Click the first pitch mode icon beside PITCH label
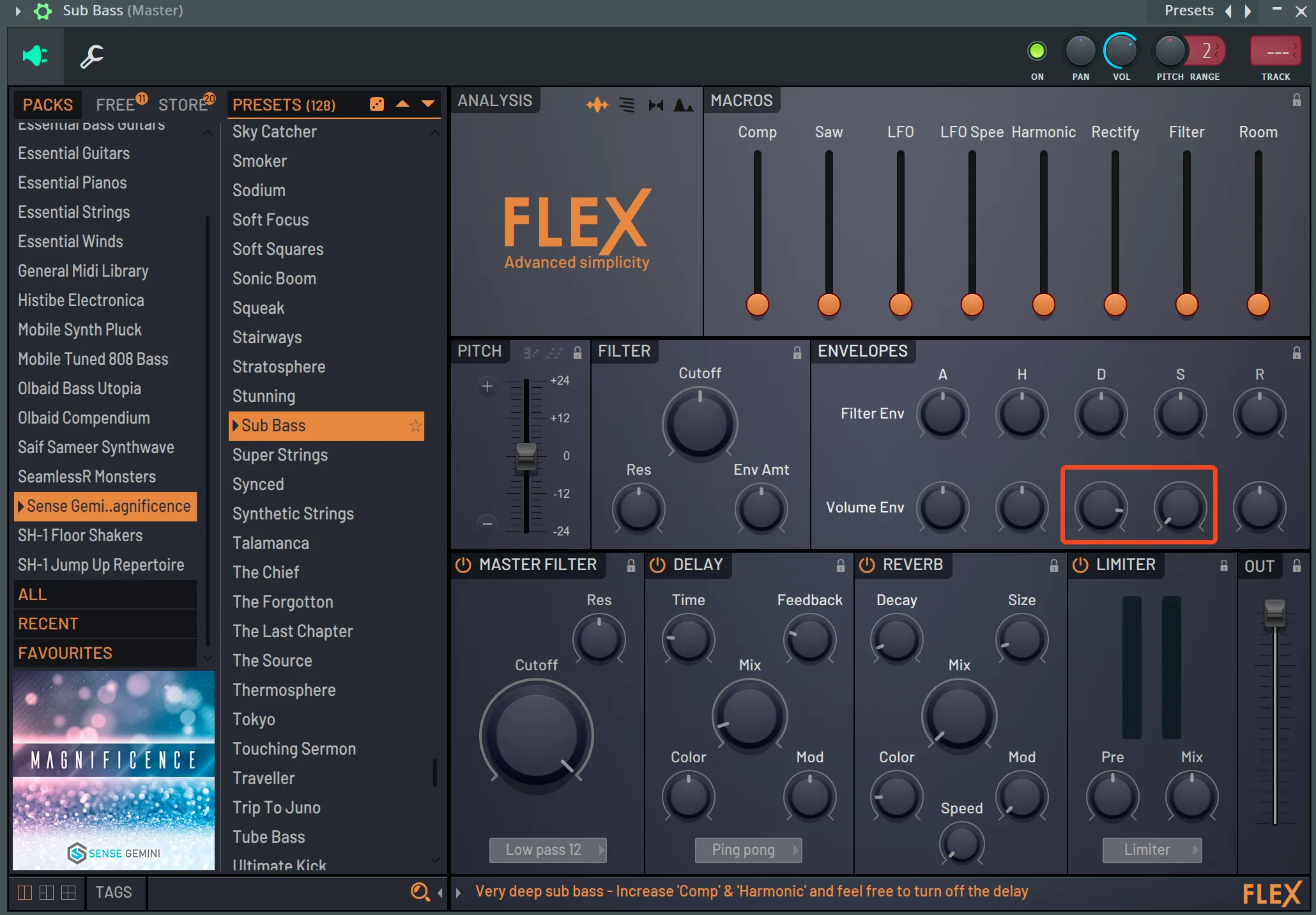The height and width of the screenshot is (915, 1316). [x=531, y=353]
